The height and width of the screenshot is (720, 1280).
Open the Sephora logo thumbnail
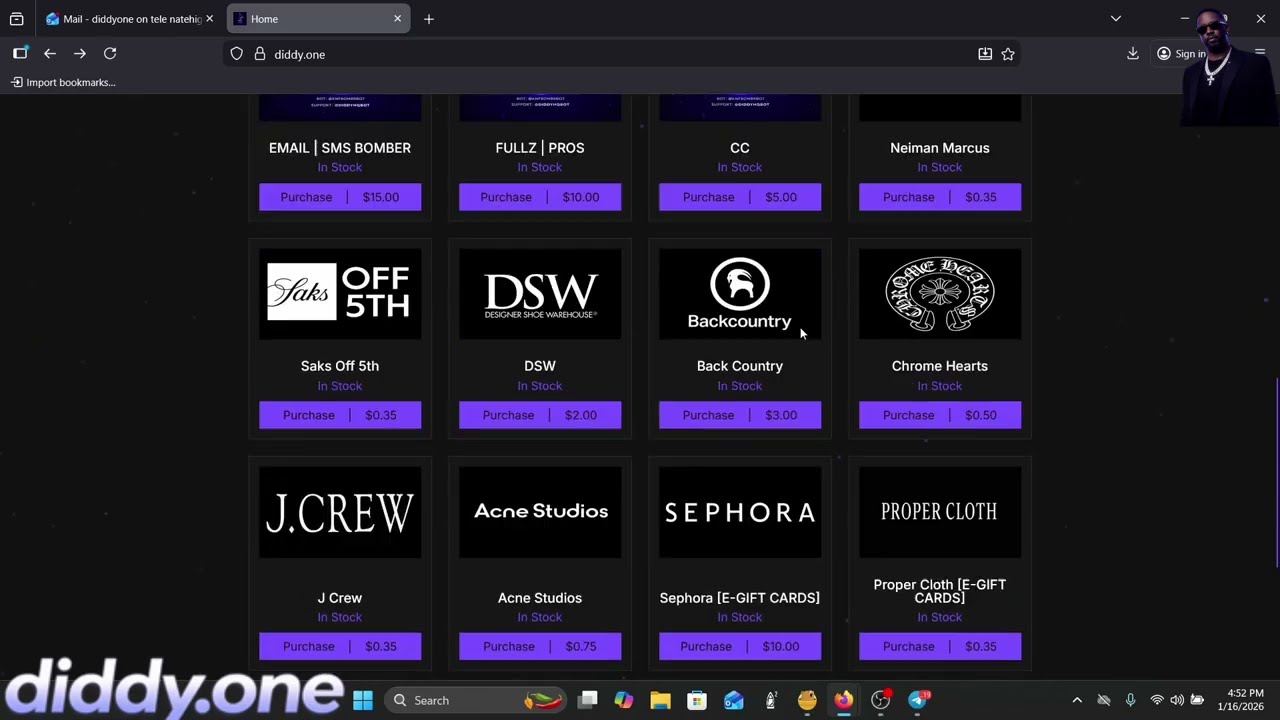(740, 512)
